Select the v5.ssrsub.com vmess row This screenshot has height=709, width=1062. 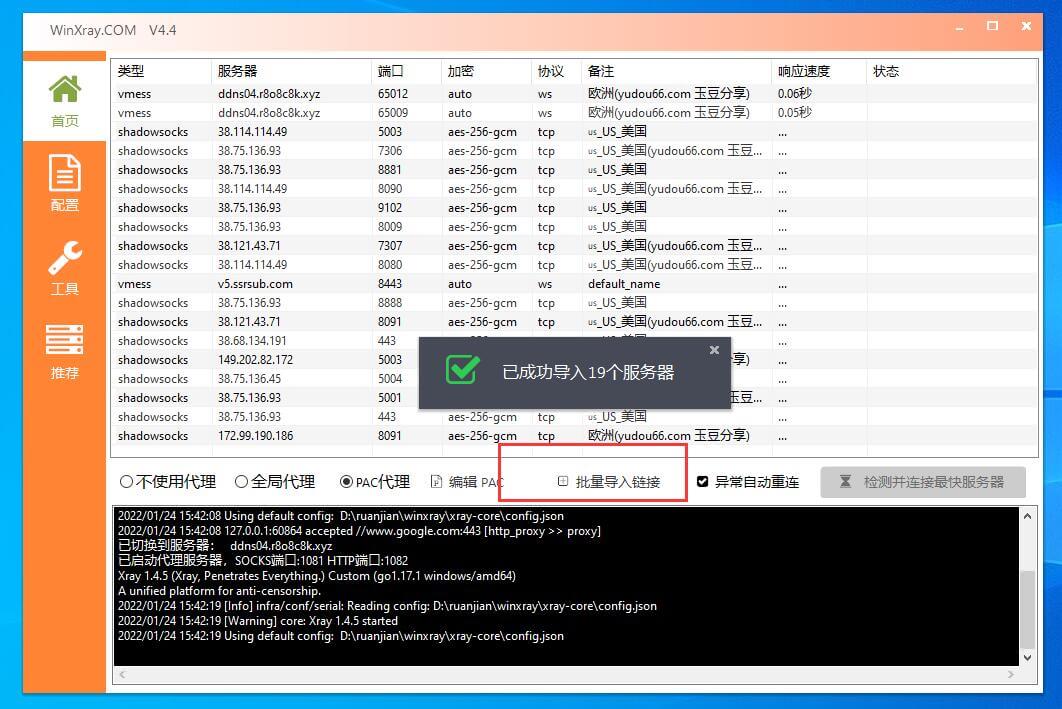point(574,284)
